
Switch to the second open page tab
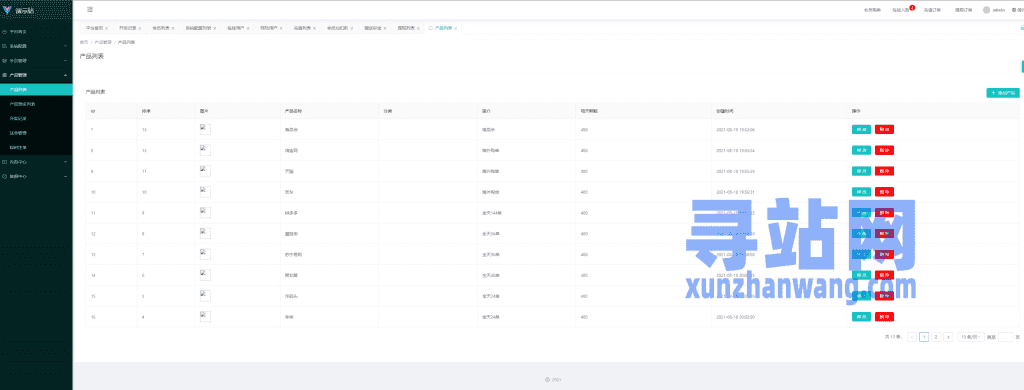130,29
